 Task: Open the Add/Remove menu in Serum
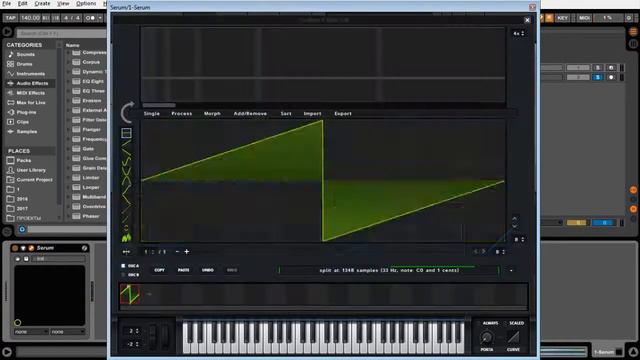(250, 113)
